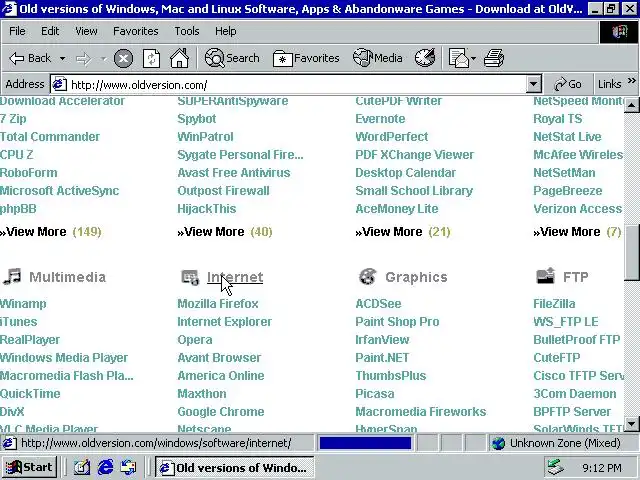Click the Back arrow button
The height and width of the screenshot is (480, 640).
[x=30, y=58]
